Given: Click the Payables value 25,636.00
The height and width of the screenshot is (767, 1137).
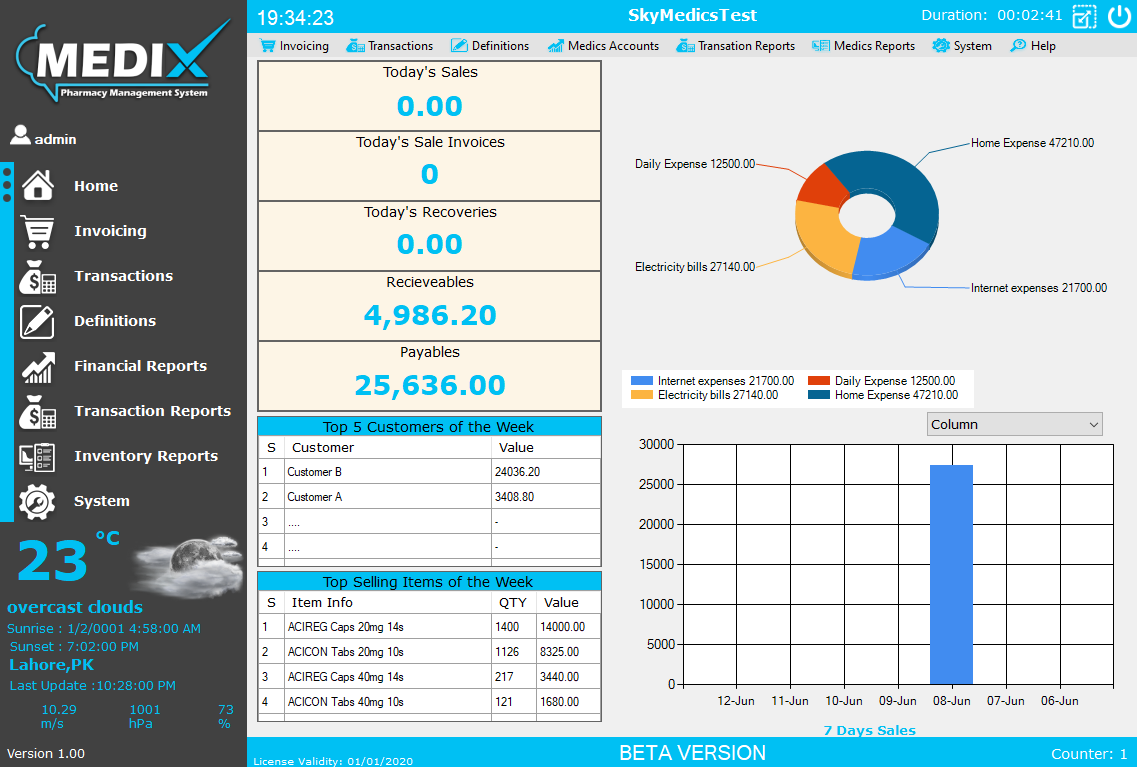Looking at the screenshot, I should click(430, 386).
